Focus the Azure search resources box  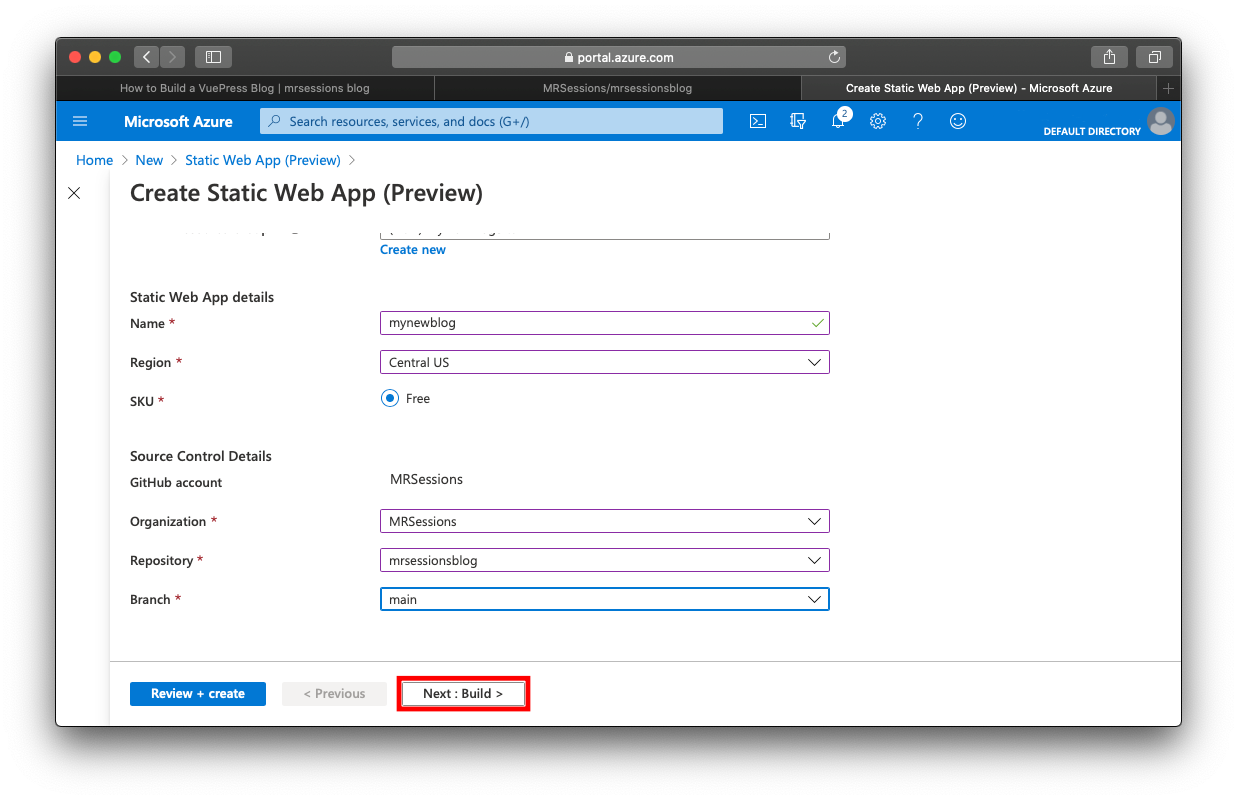491,121
